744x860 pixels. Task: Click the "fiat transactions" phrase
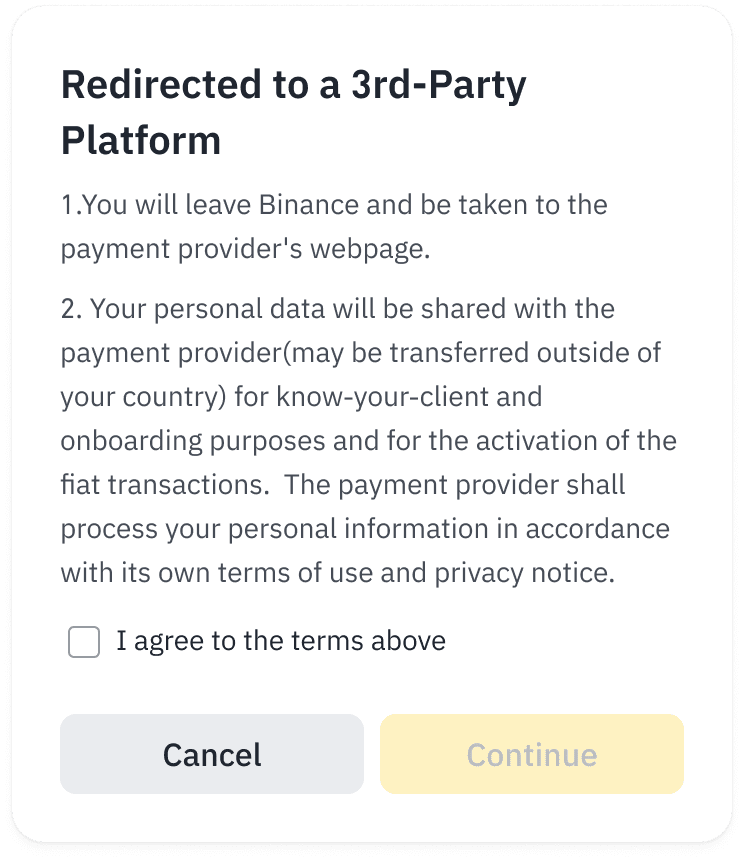pyautogui.click(x=160, y=485)
